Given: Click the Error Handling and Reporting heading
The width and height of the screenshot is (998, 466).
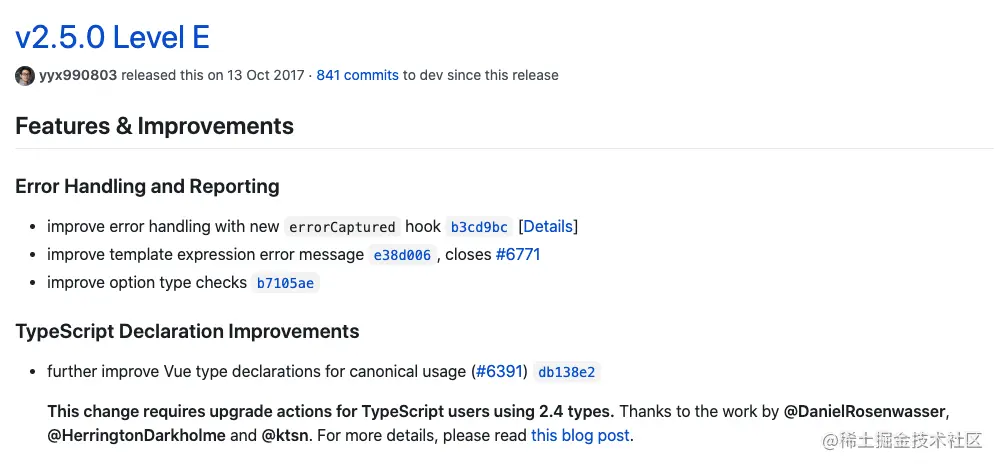Looking at the screenshot, I should point(148,187).
